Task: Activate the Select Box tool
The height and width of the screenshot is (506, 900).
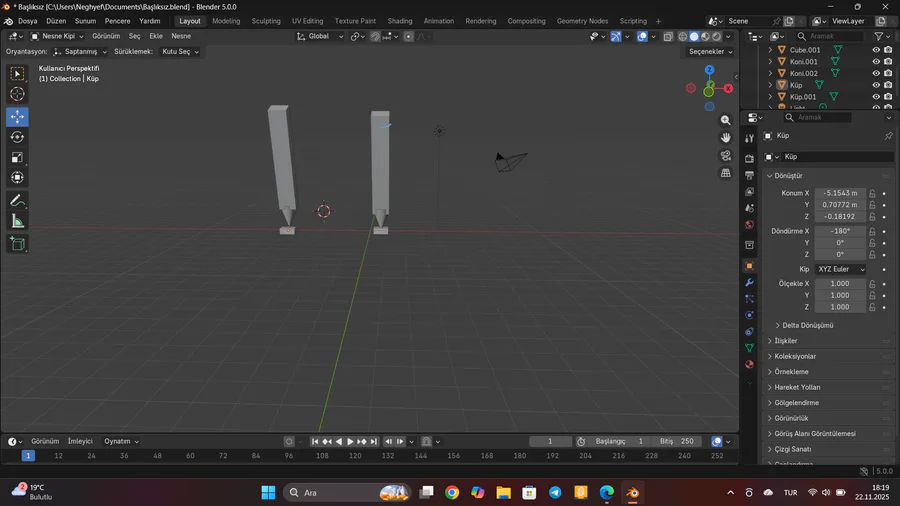Action: tap(17, 73)
